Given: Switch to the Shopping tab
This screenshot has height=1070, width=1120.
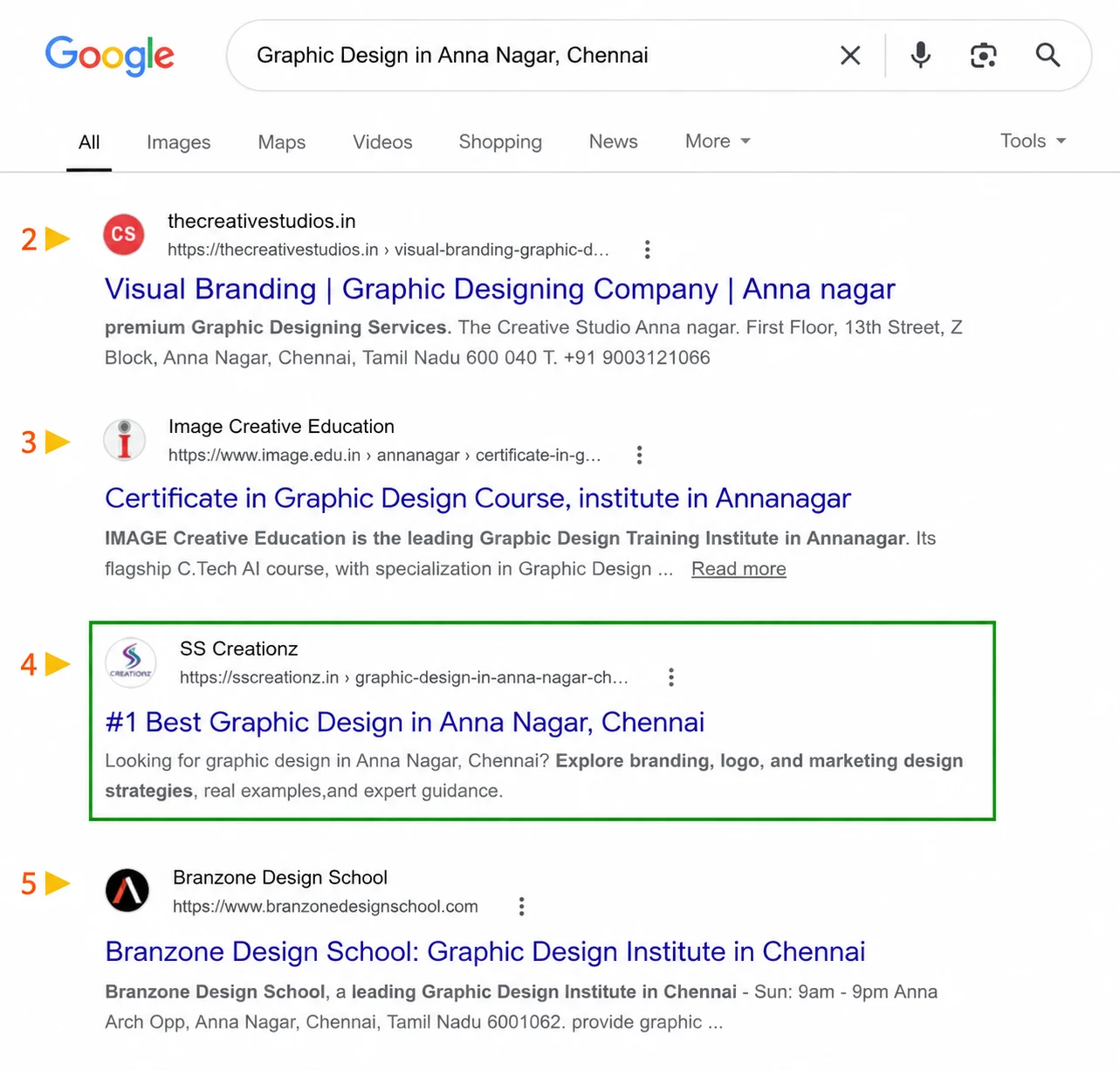Looking at the screenshot, I should pyautogui.click(x=500, y=142).
